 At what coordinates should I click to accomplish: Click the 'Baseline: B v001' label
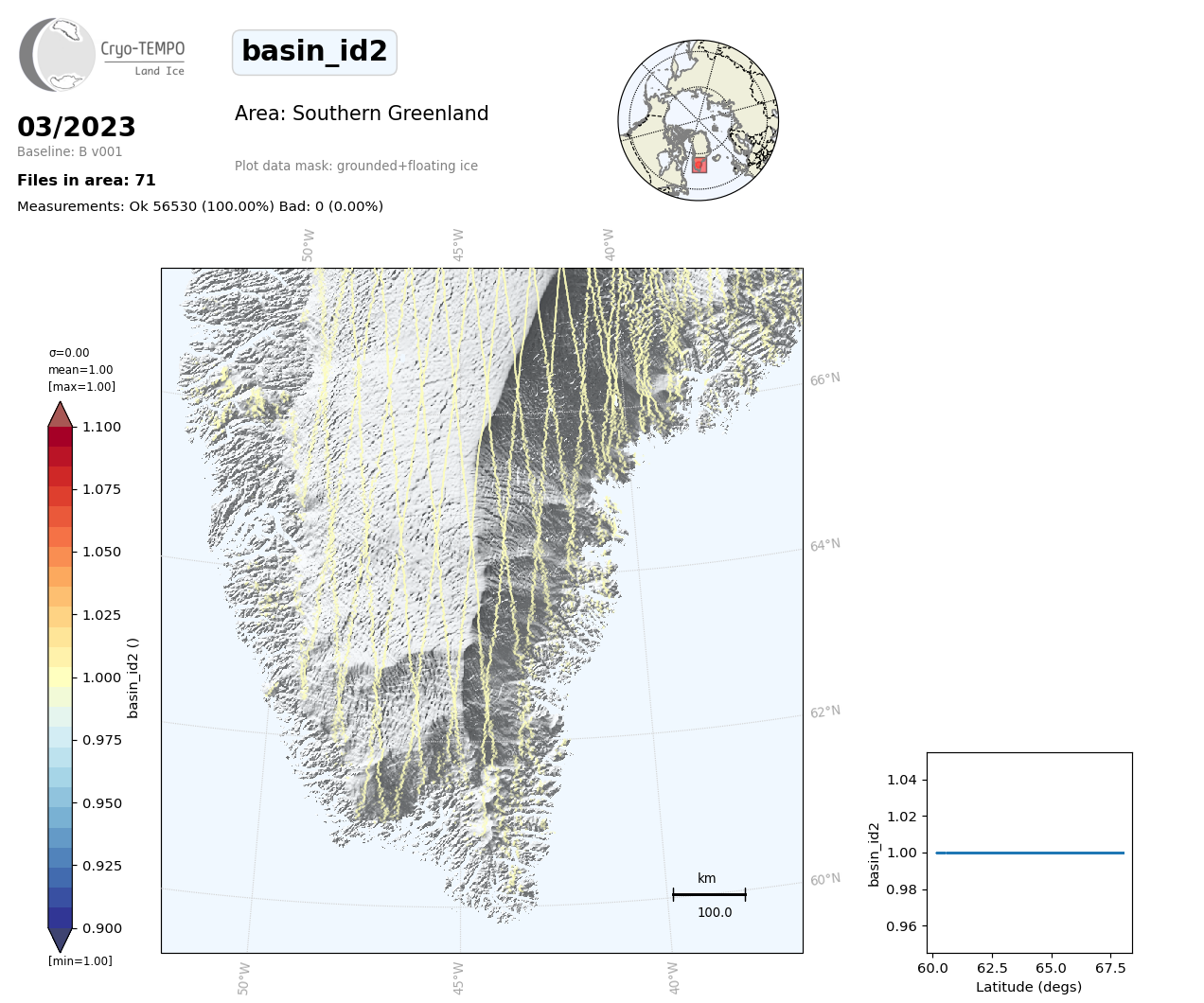point(69,151)
